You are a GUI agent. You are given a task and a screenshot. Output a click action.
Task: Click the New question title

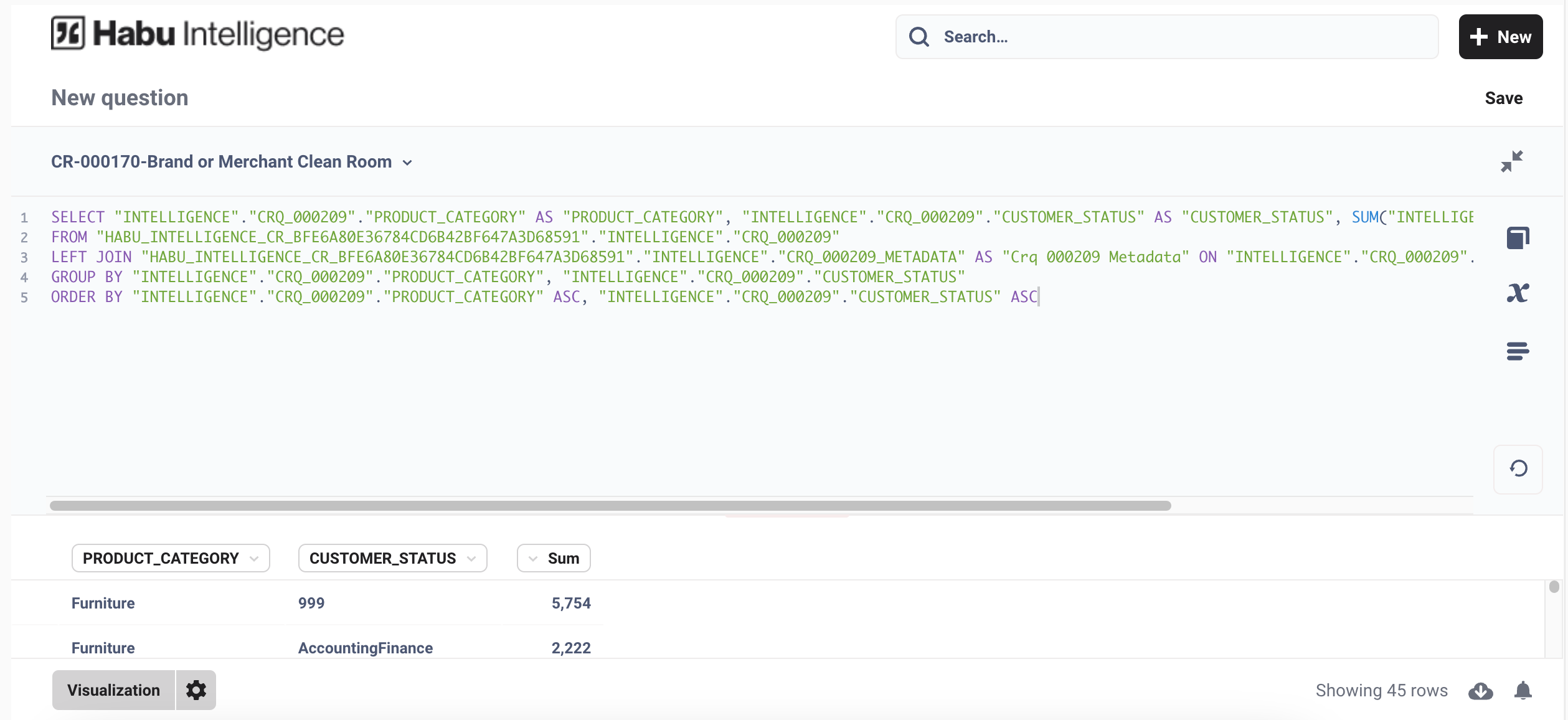click(x=120, y=98)
